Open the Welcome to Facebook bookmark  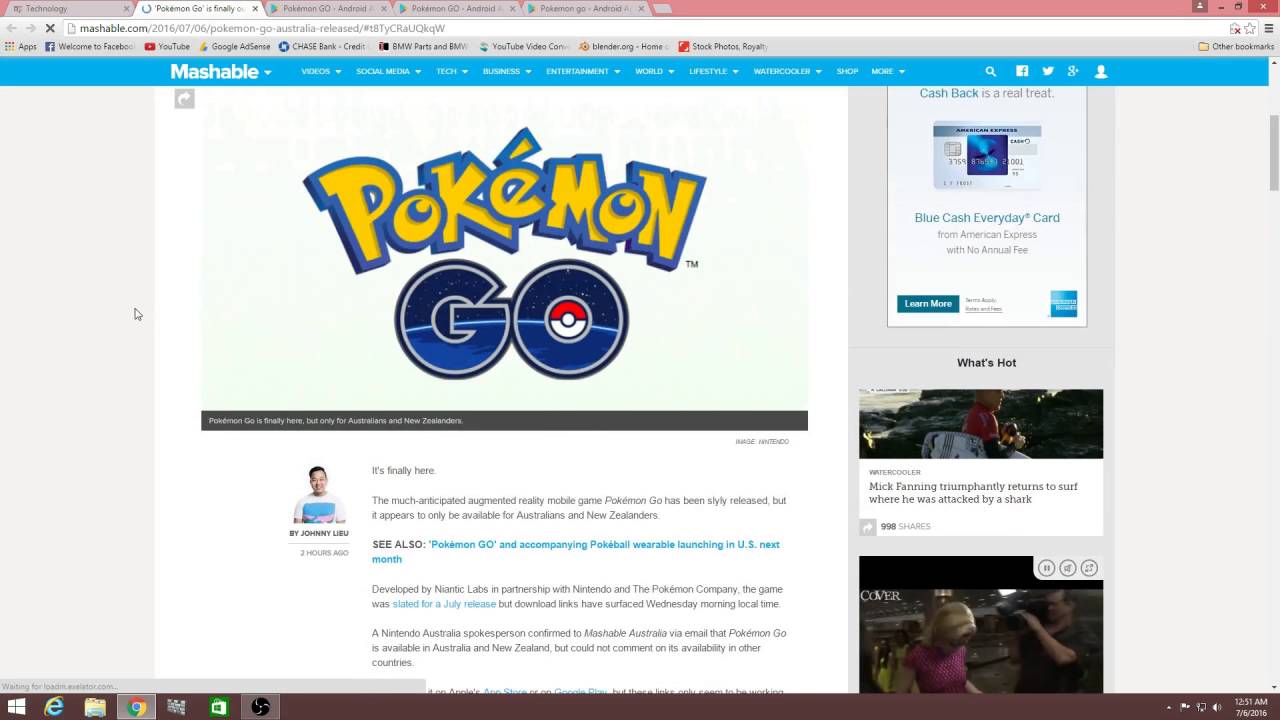pos(90,47)
